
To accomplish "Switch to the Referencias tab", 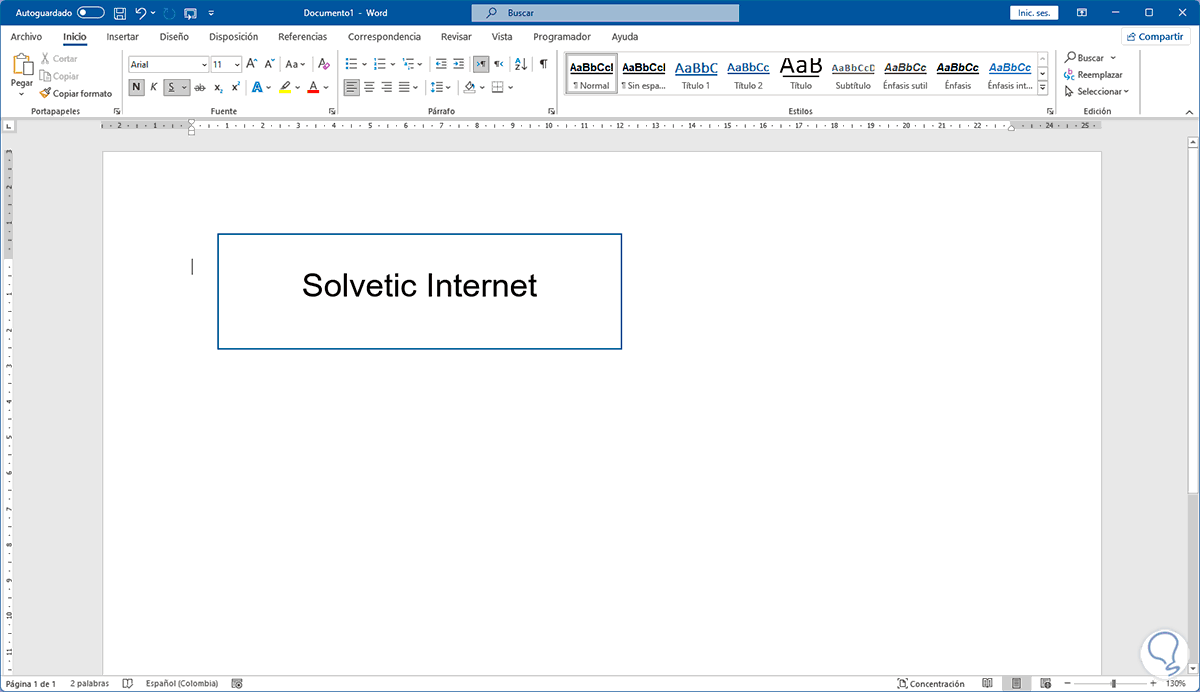I will pos(302,37).
